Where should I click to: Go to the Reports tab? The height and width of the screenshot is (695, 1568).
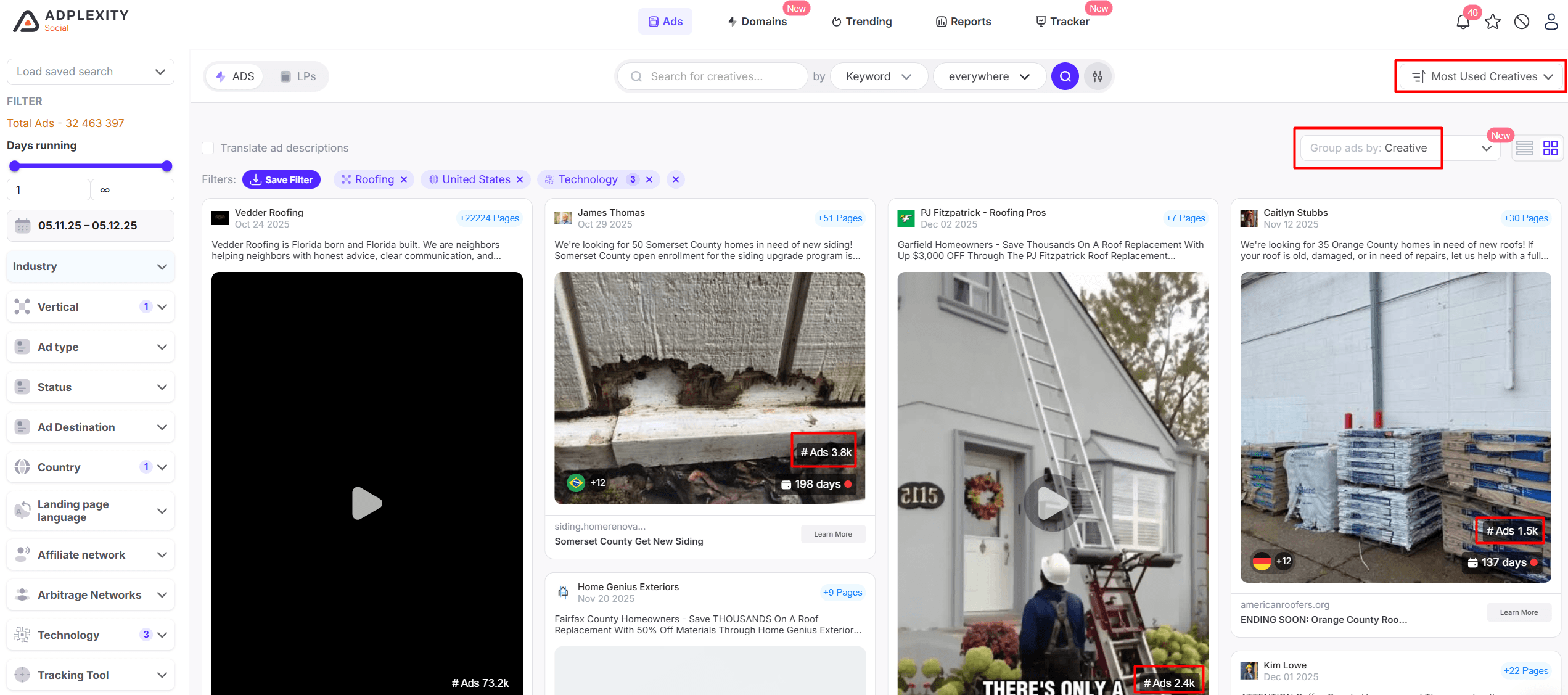coord(964,22)
